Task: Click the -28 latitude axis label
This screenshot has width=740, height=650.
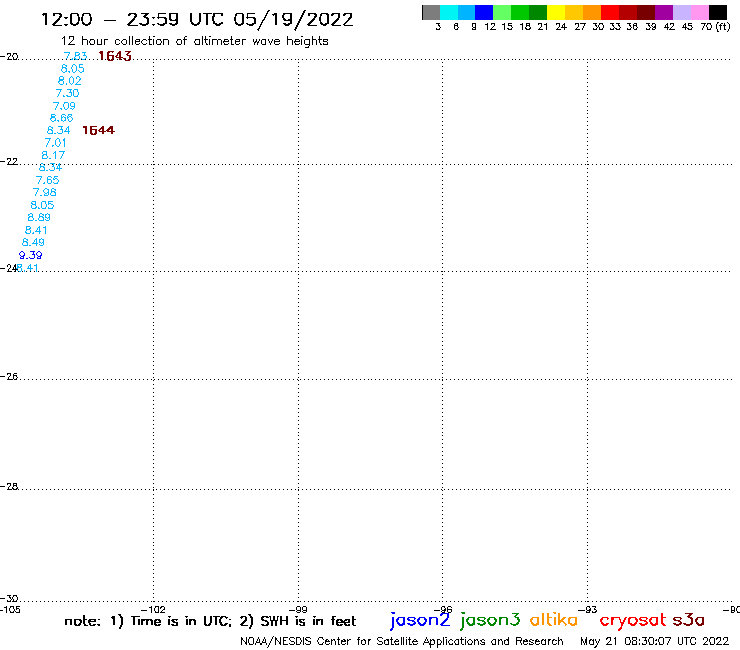Action: coord(9,486)
